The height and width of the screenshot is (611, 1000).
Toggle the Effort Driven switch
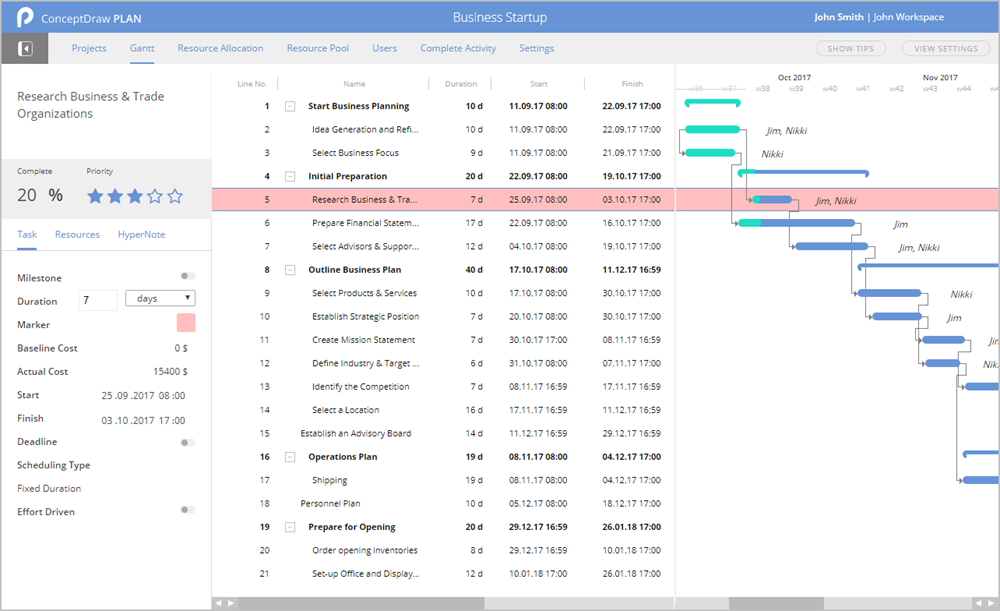(187, 510)
